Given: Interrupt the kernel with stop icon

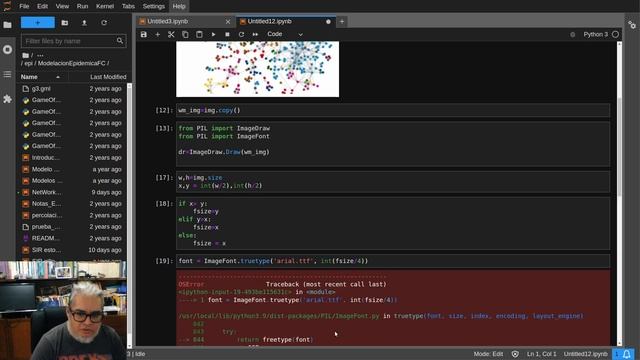Looking at the screenshot, I should [227, 34].
